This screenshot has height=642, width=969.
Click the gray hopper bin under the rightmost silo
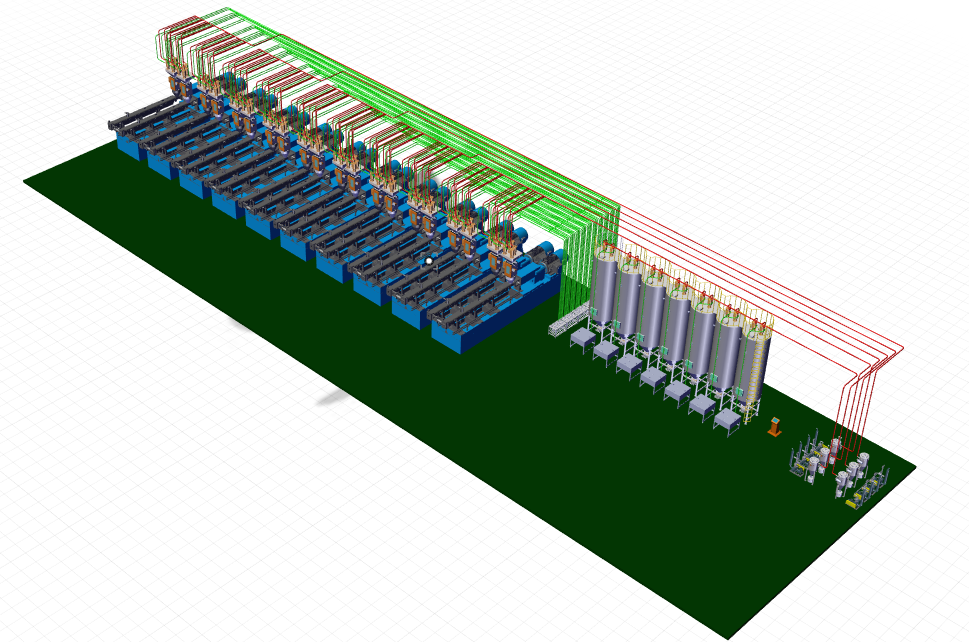(727, 420)
